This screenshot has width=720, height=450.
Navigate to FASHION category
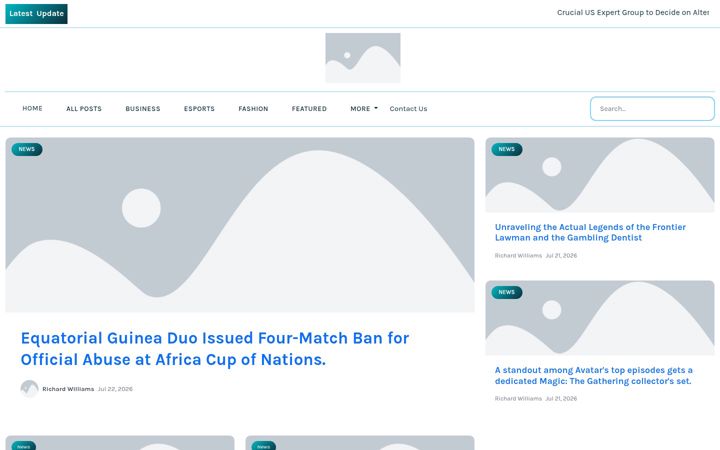point(253,109)
